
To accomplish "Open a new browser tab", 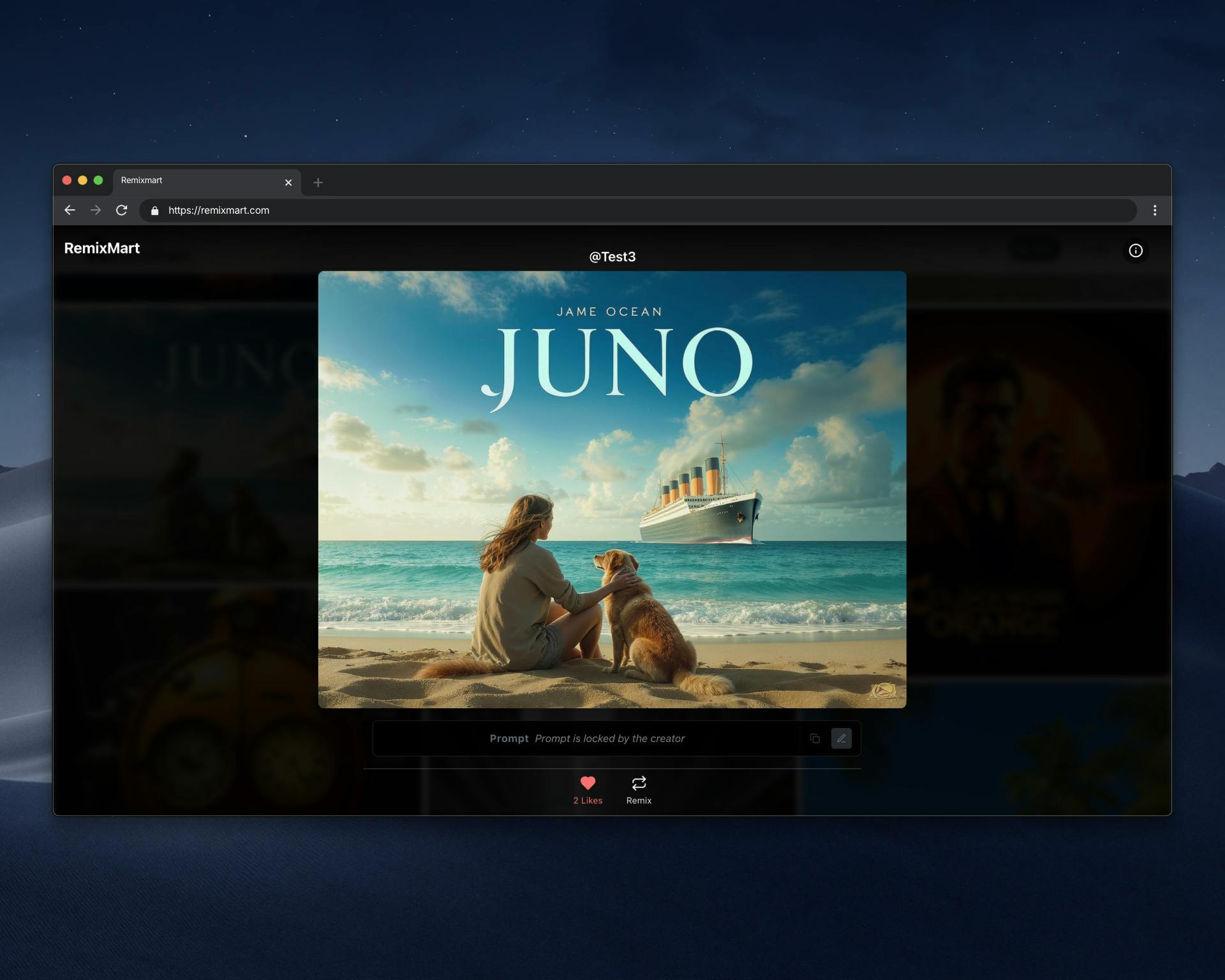I will [318, 182].
